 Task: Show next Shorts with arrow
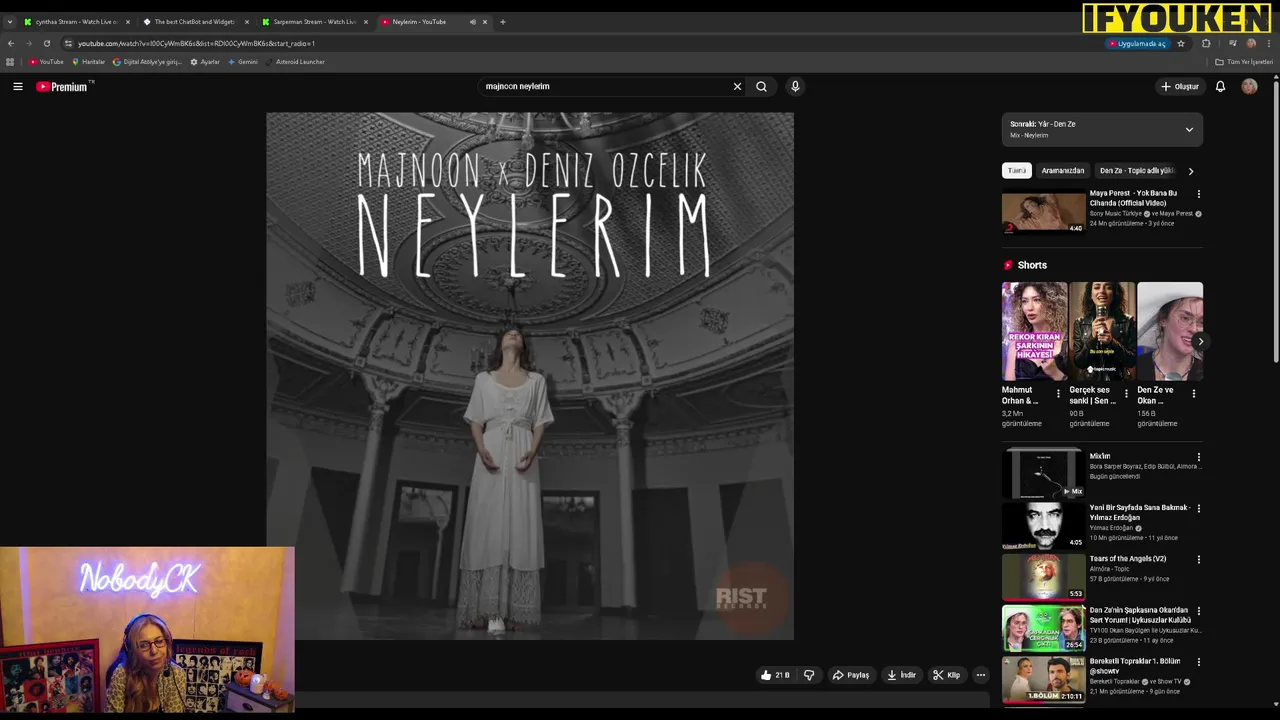1200,342
